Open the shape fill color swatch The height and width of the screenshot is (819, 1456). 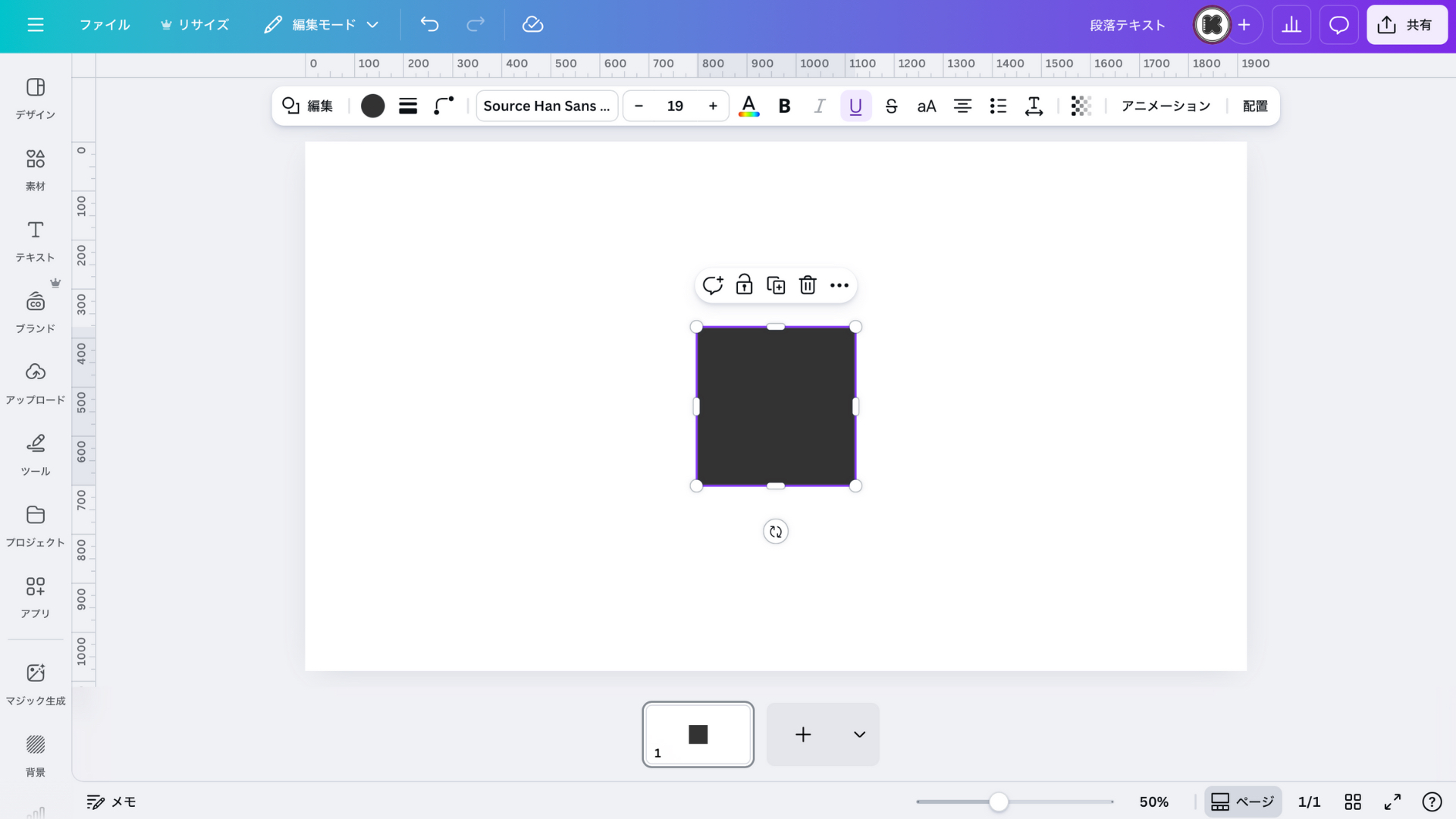tap(372, 106)
